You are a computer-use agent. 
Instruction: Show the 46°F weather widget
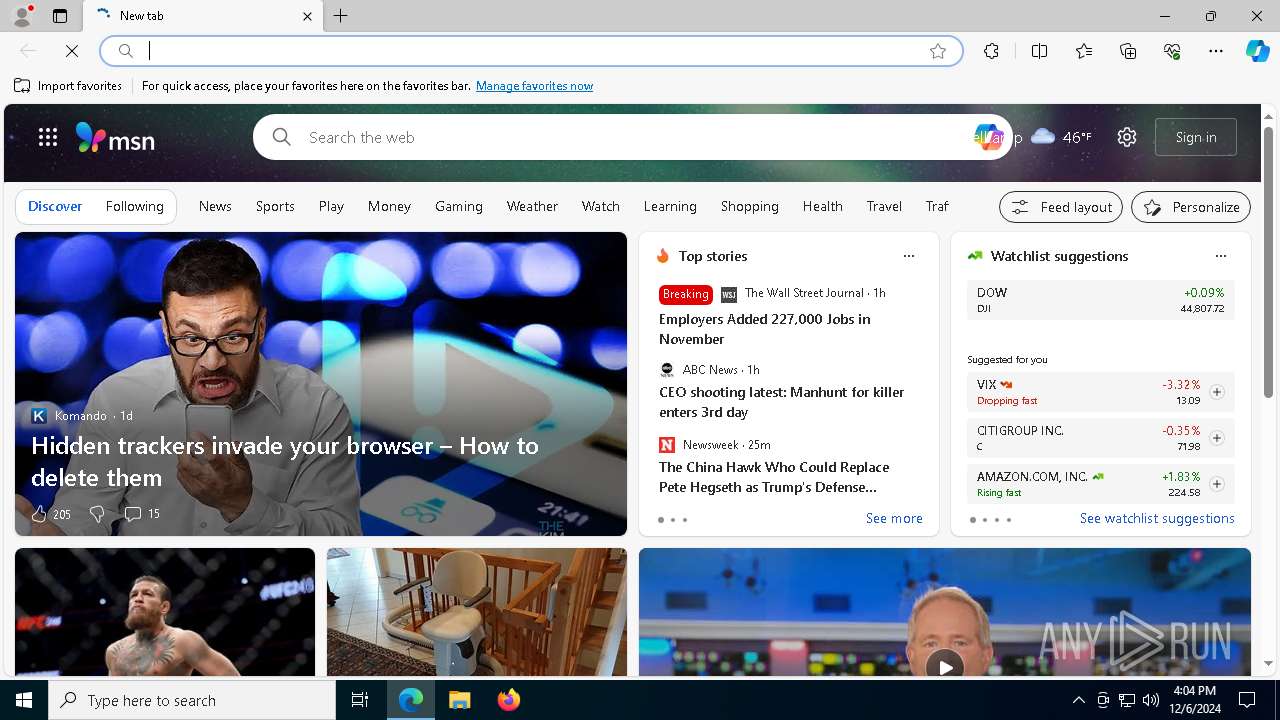tap(1061, 137)
